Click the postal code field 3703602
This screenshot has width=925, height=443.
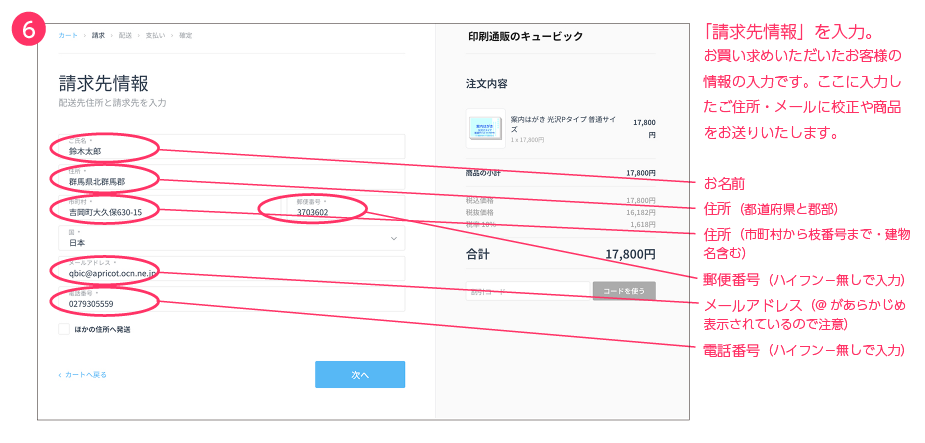[346, 208]
